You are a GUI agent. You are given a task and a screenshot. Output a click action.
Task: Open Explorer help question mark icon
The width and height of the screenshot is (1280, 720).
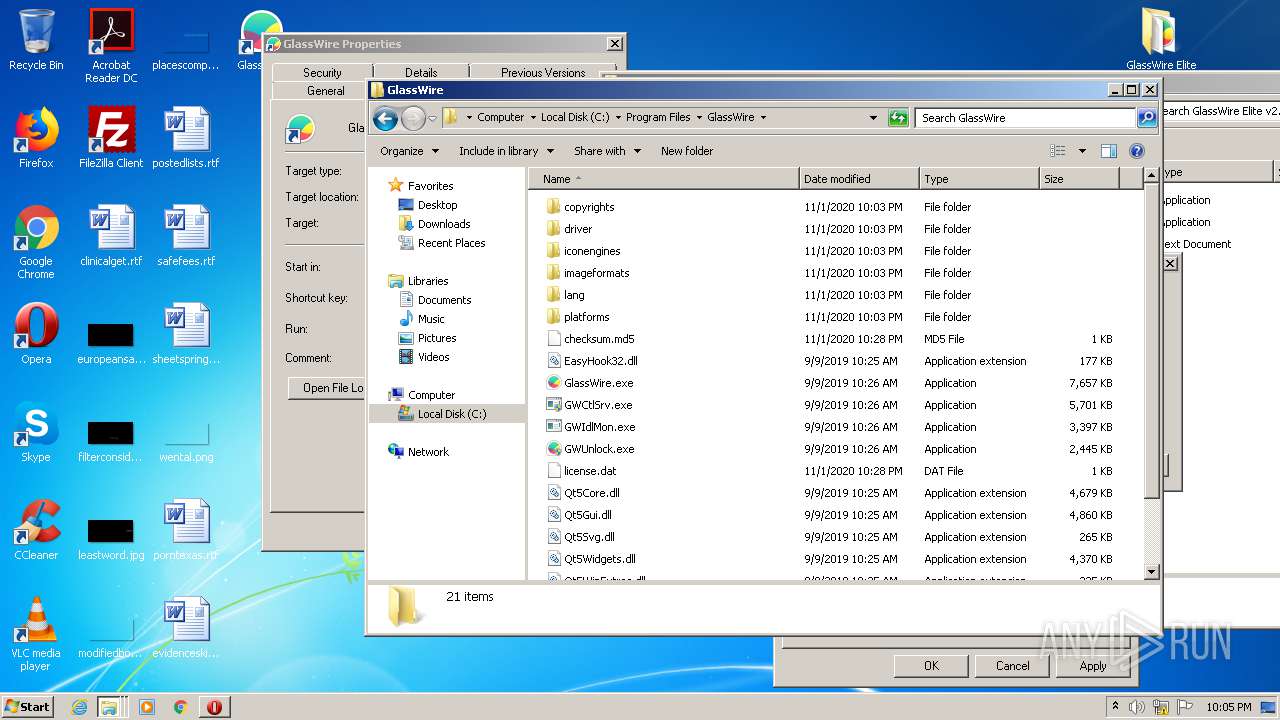1137,151
